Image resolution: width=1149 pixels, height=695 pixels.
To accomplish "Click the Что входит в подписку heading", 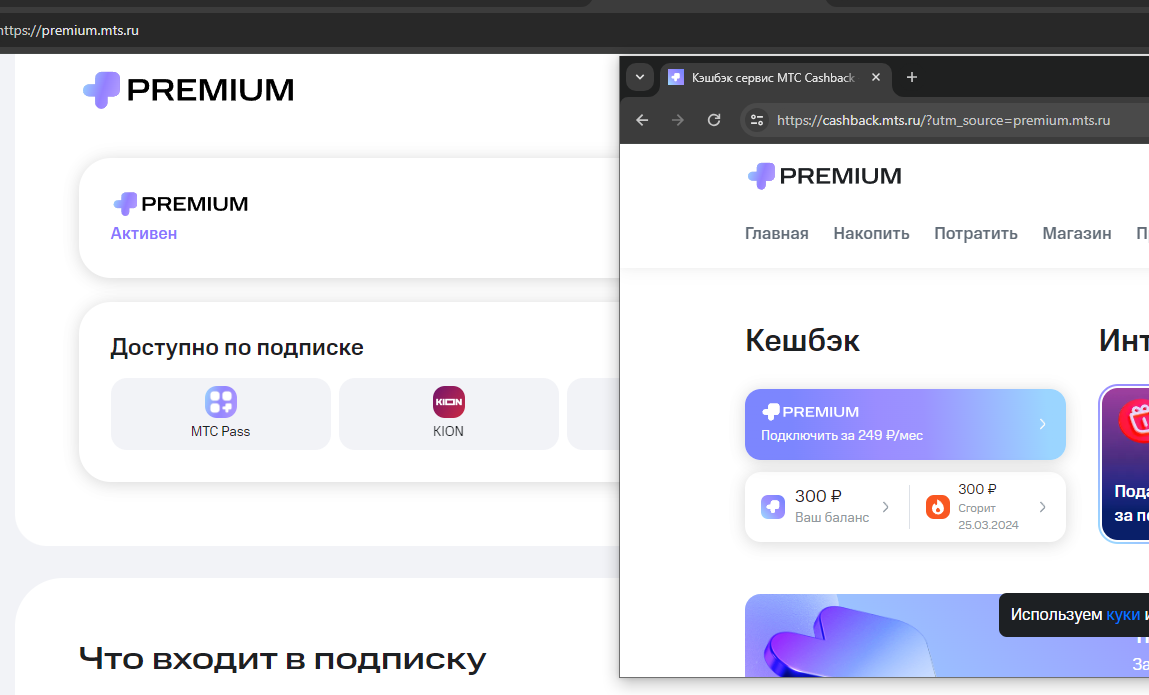I will [x=282, y=659].
